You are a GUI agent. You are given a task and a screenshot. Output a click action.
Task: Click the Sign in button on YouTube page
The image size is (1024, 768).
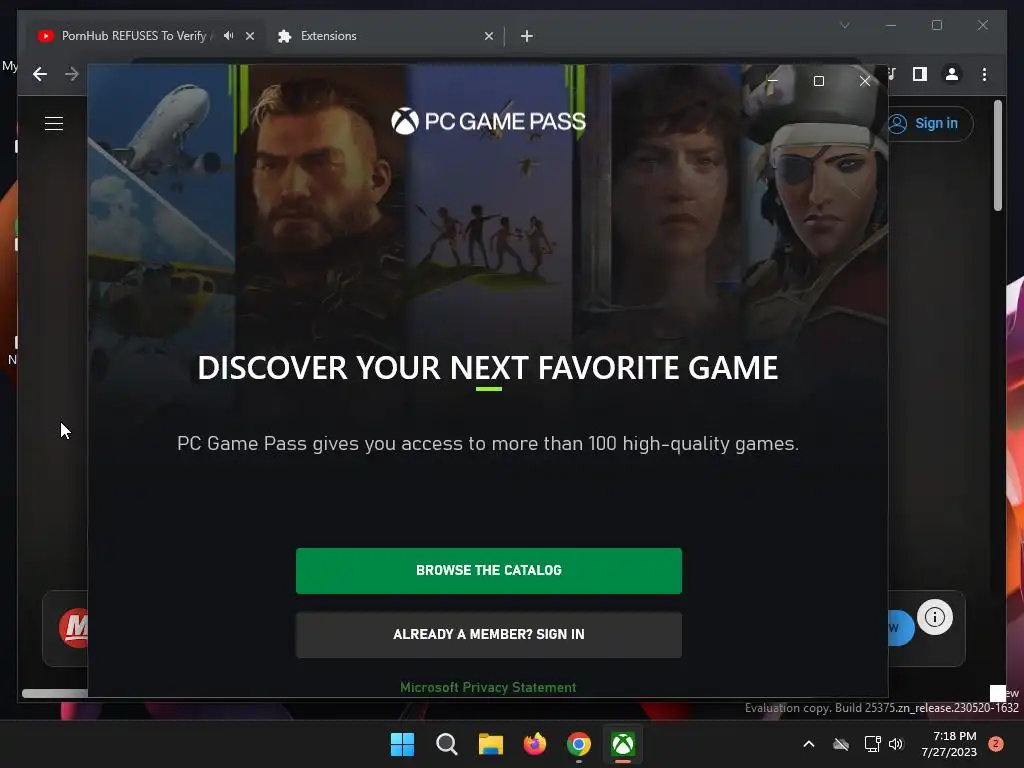point(929,123)
